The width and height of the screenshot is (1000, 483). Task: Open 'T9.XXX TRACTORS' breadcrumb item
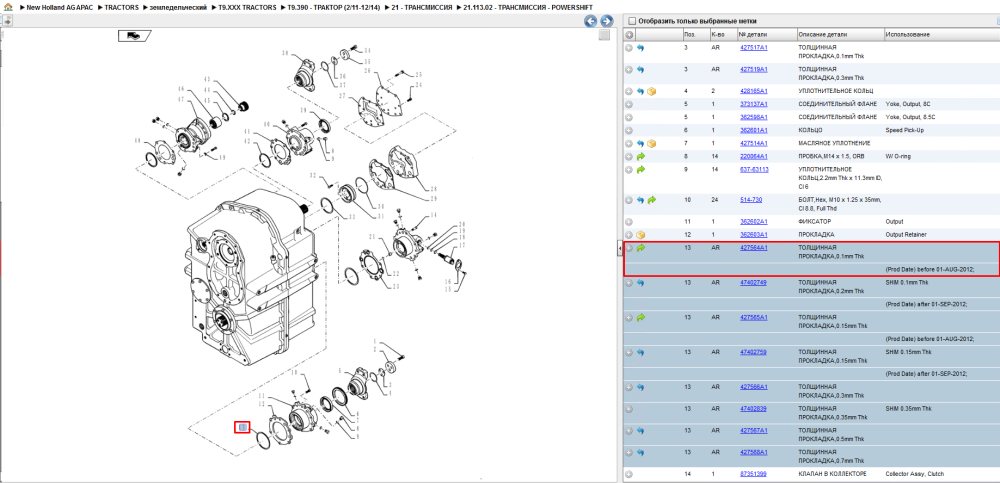[247, 7]
